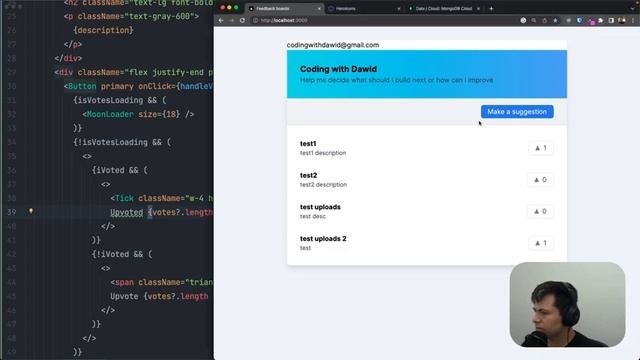Click the blue shield extension icon

(579, 20)
